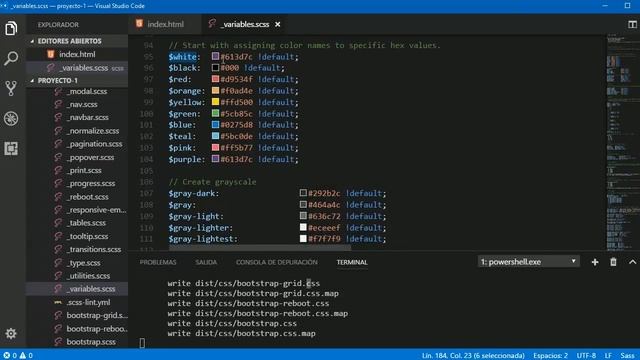This screenshot has height=360, width=640.
Task: Kill terminal with the trash icon
Action: pos(613,262)
